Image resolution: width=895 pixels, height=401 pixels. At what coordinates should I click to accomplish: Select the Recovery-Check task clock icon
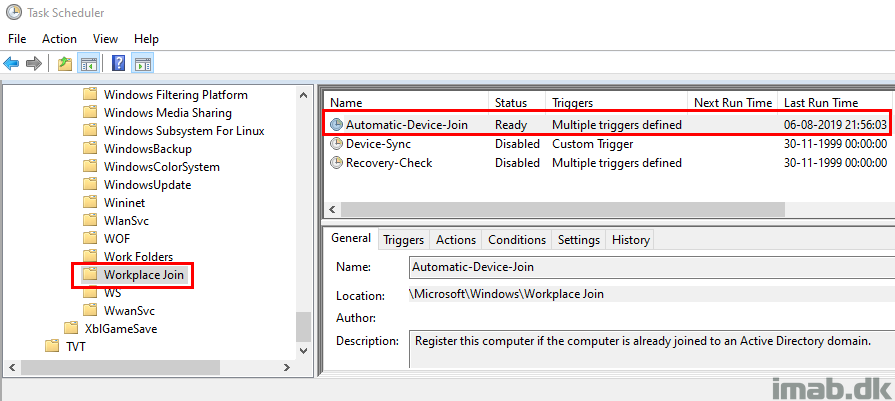click(x=337, y=163)
